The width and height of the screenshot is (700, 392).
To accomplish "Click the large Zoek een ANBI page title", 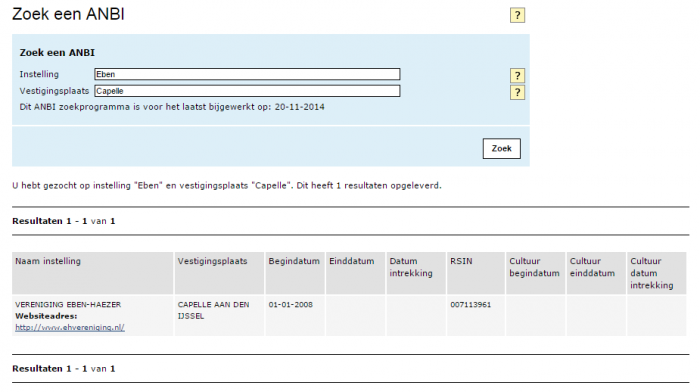I will tap(68, 14).
